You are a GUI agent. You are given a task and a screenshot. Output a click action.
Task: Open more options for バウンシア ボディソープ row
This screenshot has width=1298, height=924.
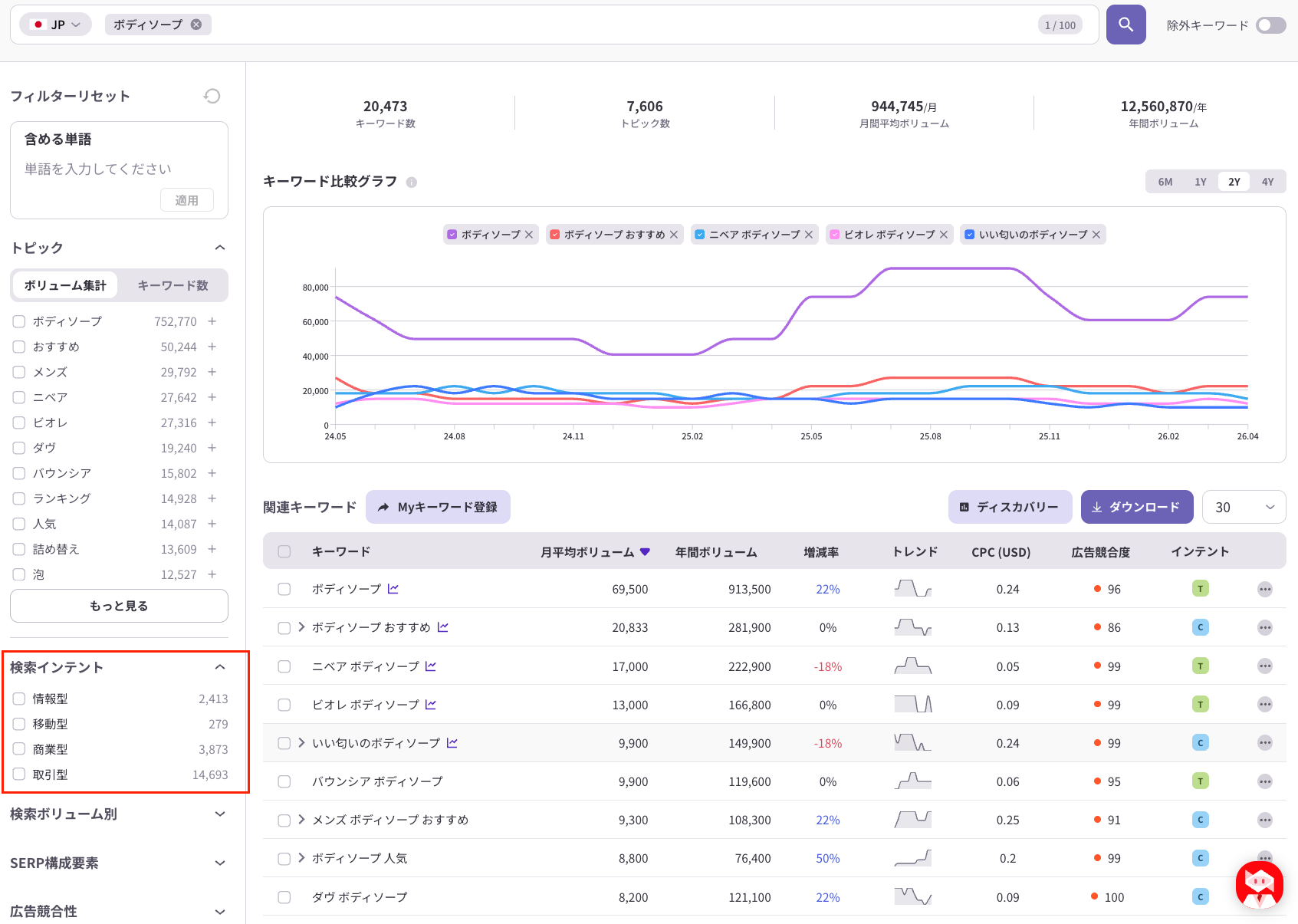pos(1265,781)
